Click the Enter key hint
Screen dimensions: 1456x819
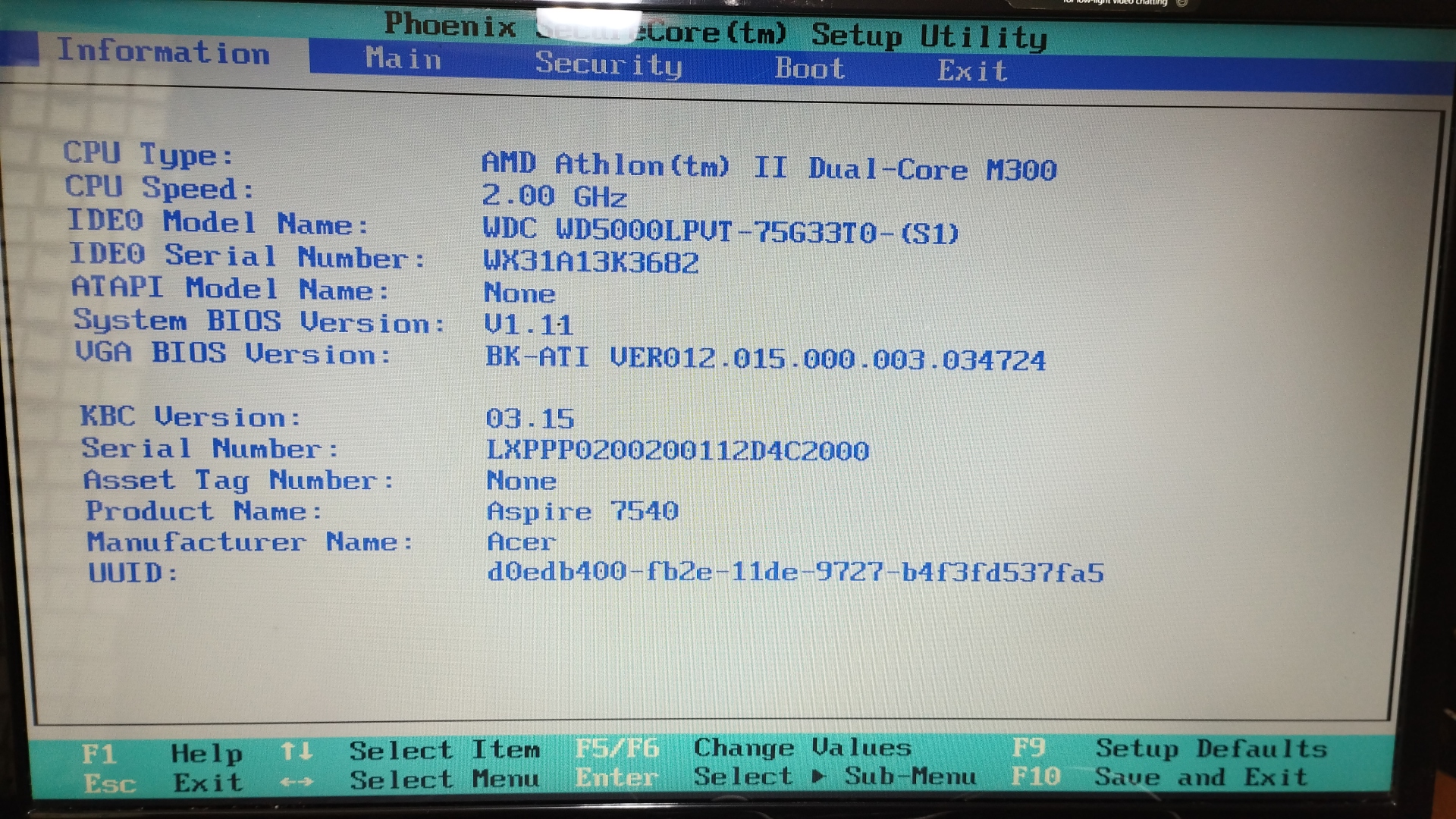[x=617, y=777]
